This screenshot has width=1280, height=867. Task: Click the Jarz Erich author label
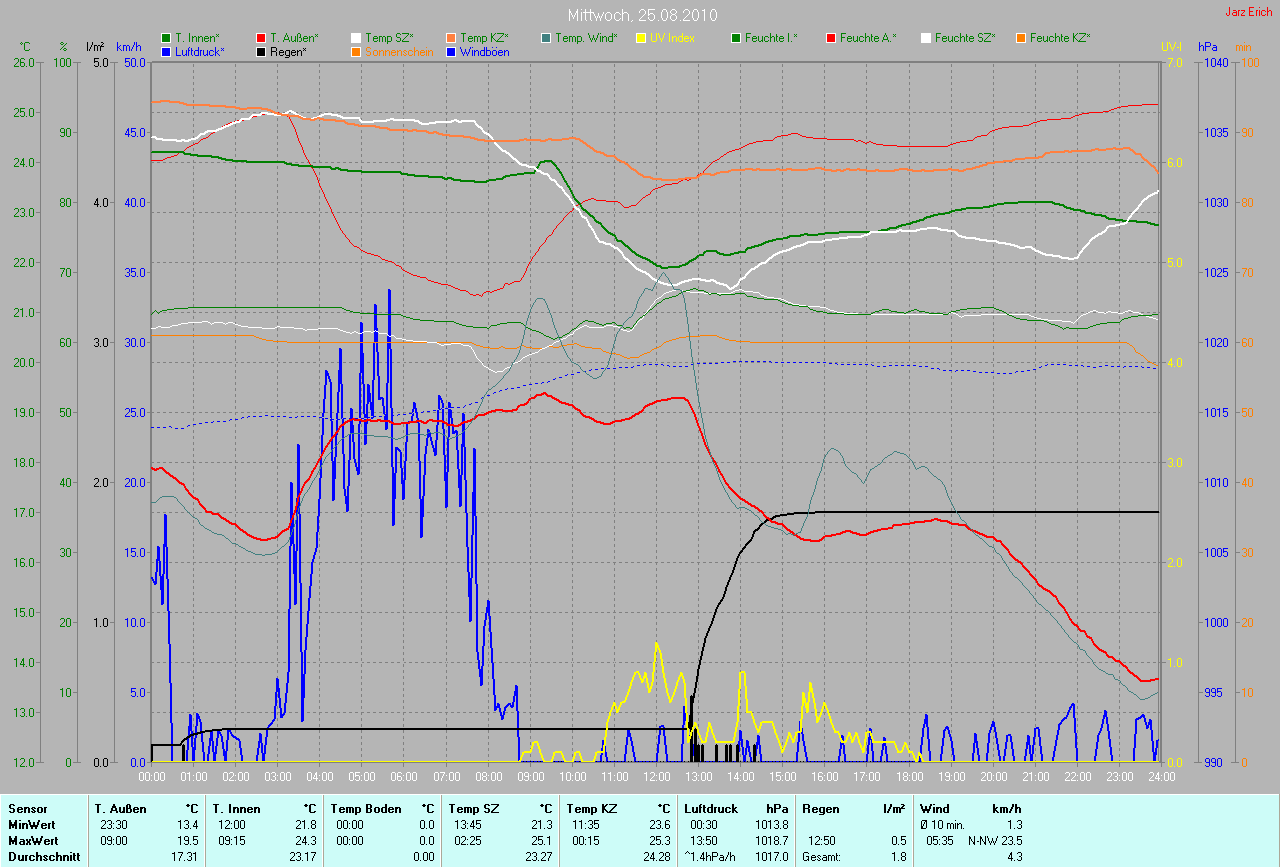tap(1250, 12)
